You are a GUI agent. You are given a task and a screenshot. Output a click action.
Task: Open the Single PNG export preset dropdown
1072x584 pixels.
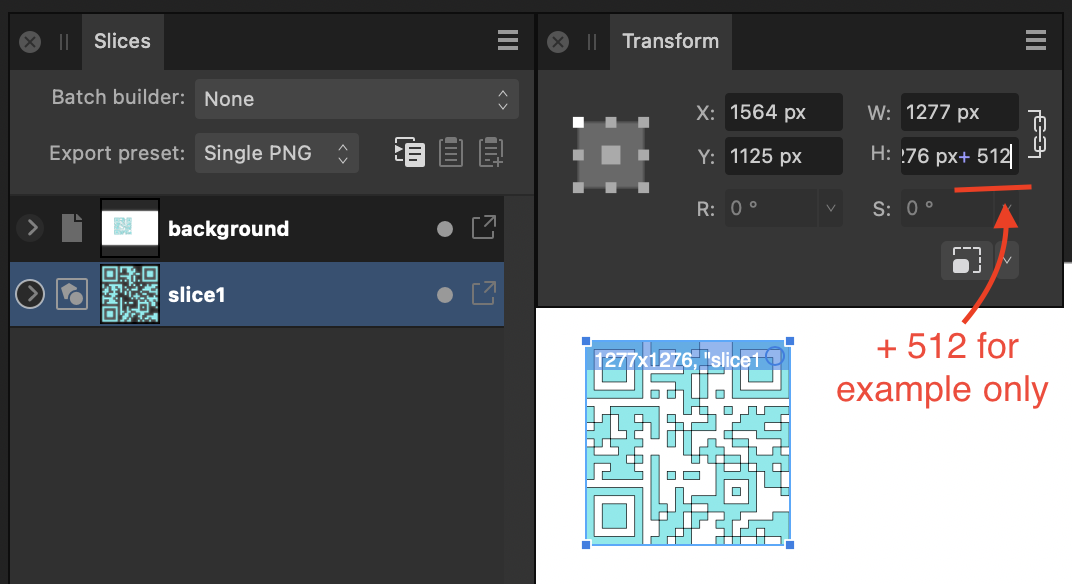[277, 152]
